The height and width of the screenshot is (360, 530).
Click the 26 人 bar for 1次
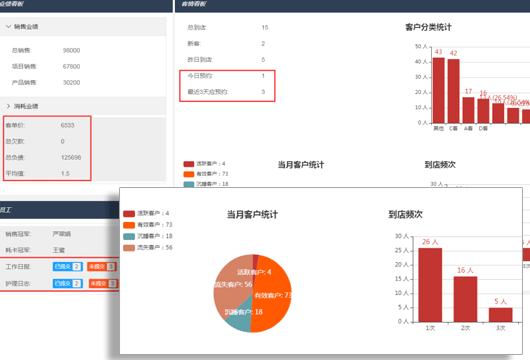click(430, 285)
